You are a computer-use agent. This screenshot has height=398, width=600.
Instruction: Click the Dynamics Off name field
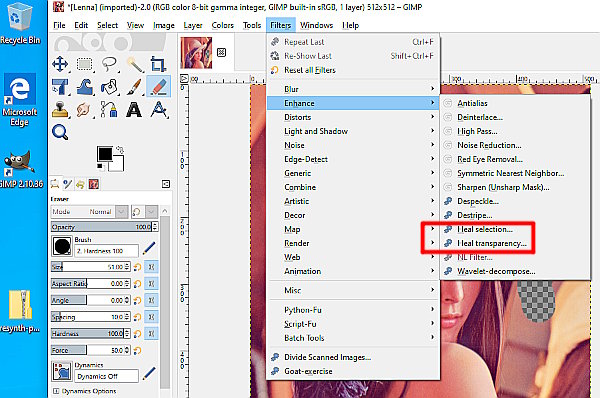tap(107, 376)
